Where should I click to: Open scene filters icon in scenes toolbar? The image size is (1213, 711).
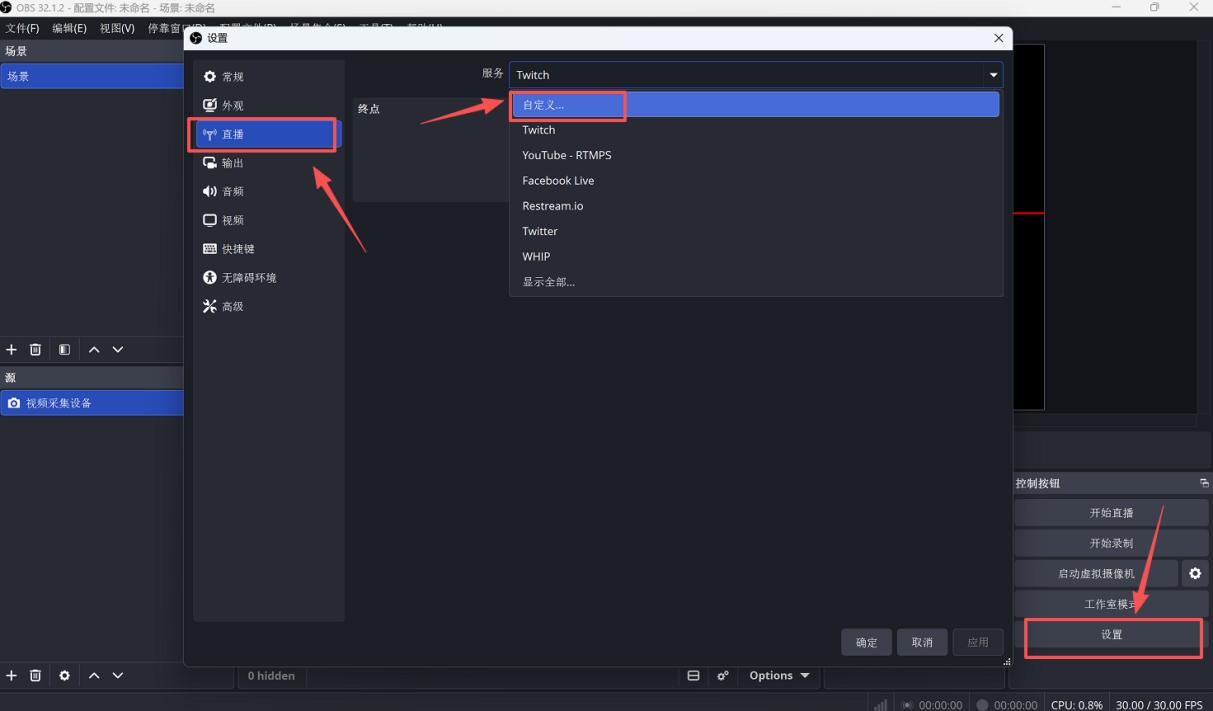pos(64,350)
